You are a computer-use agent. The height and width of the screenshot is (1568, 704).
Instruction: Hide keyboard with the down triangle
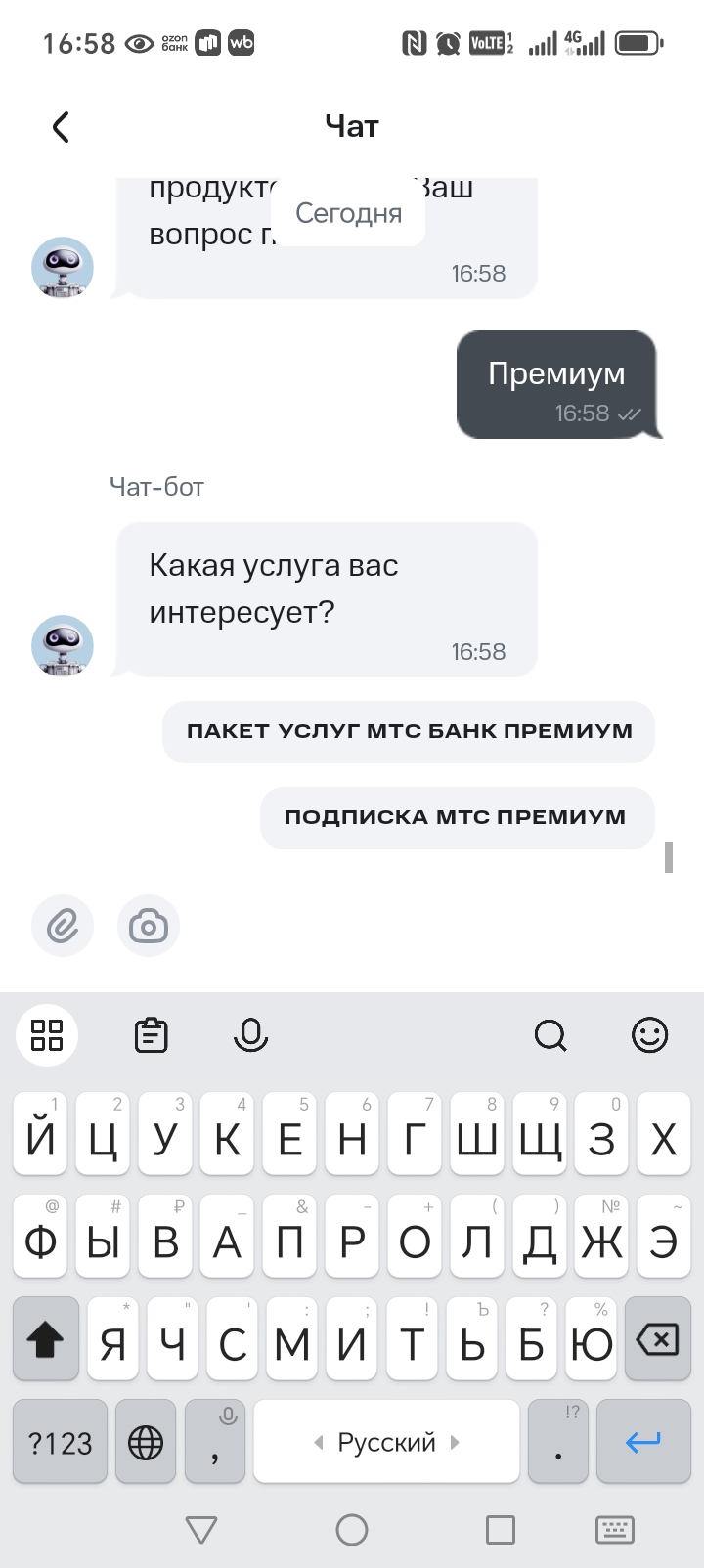(x=201, y=1530)
